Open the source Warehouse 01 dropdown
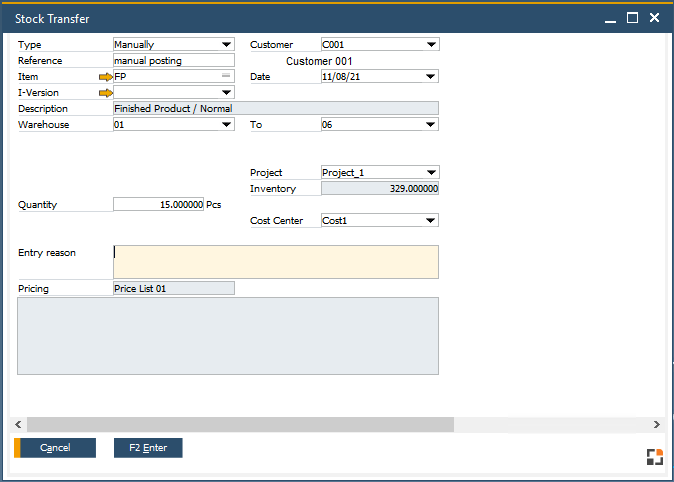Screen dimensions: 674x482 (x=227, y=125)
